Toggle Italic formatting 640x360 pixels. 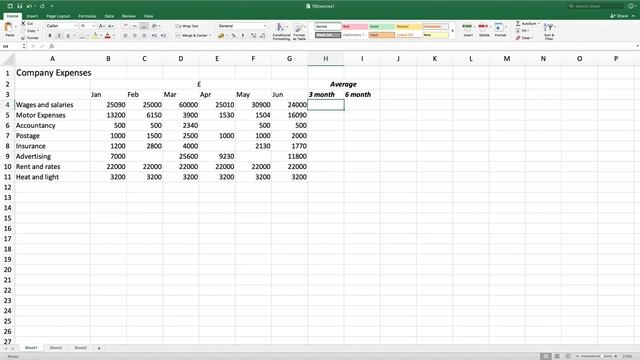[x=59, y=36]
